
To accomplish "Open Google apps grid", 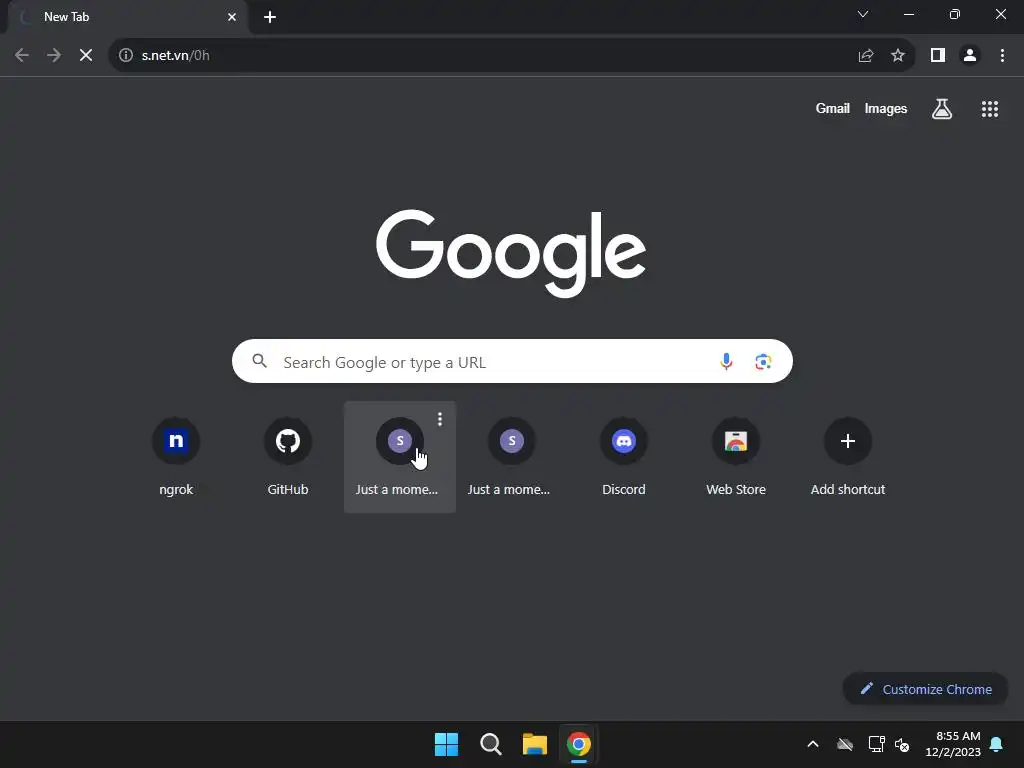I will click(989, 109).
